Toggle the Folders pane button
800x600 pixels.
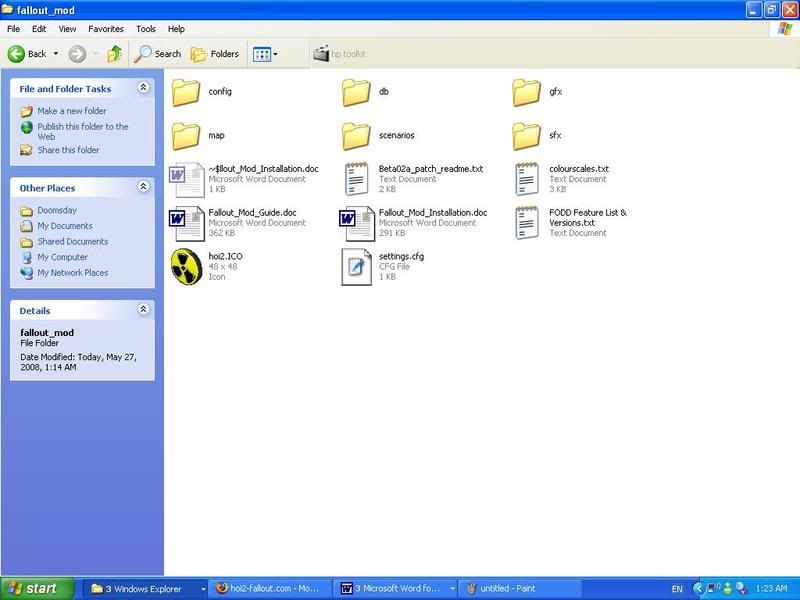215,54
